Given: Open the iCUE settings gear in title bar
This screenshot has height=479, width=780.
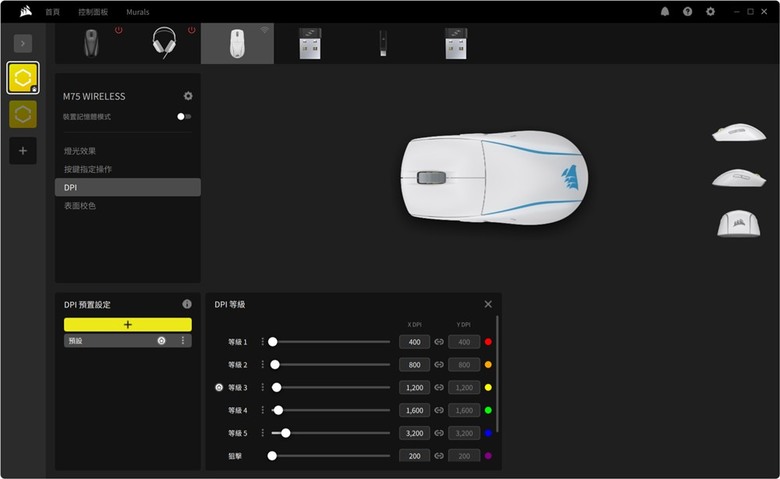Looking at the screenshot, I should (710, 11).
